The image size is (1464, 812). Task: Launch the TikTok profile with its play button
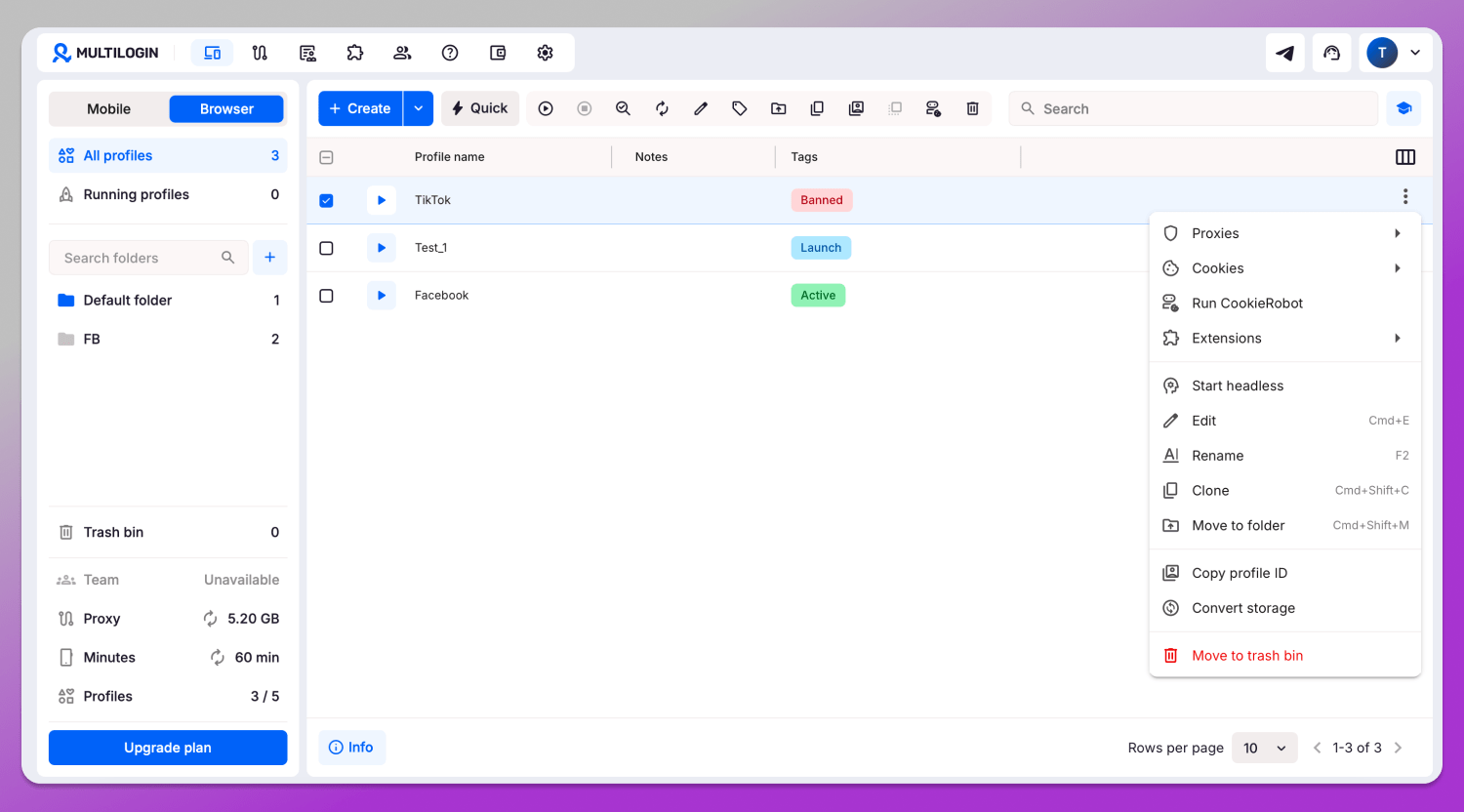(x=382, y=200)
